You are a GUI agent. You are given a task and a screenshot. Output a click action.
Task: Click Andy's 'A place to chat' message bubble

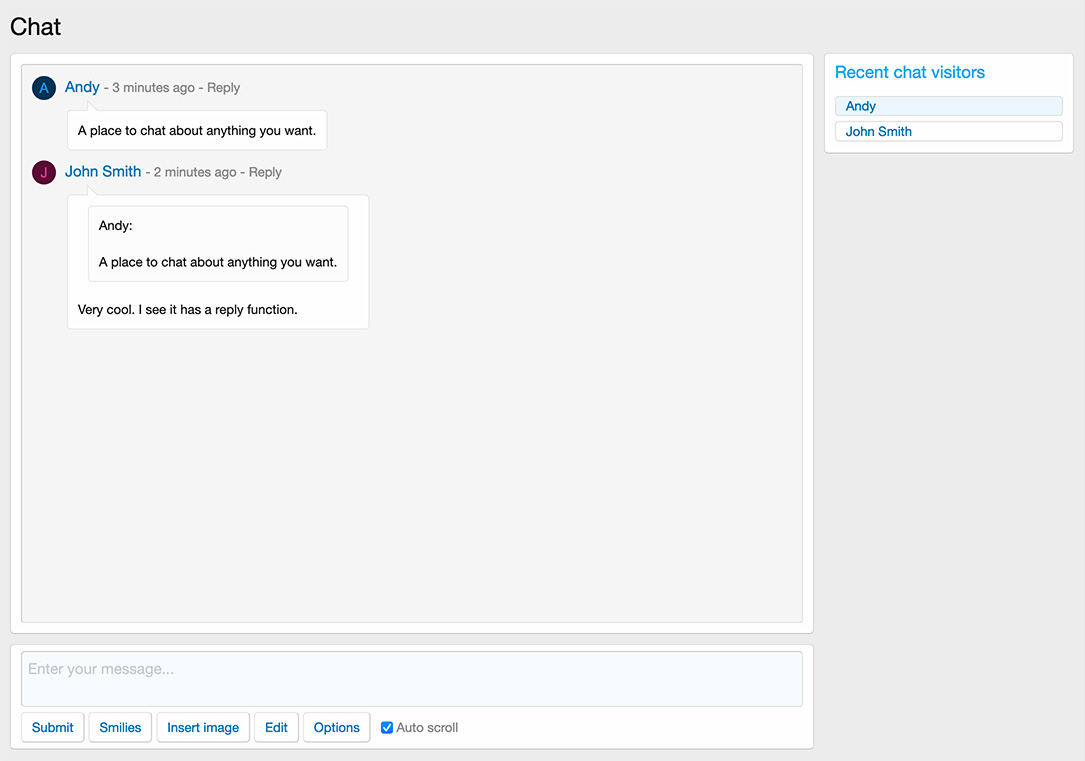[197, 131]
